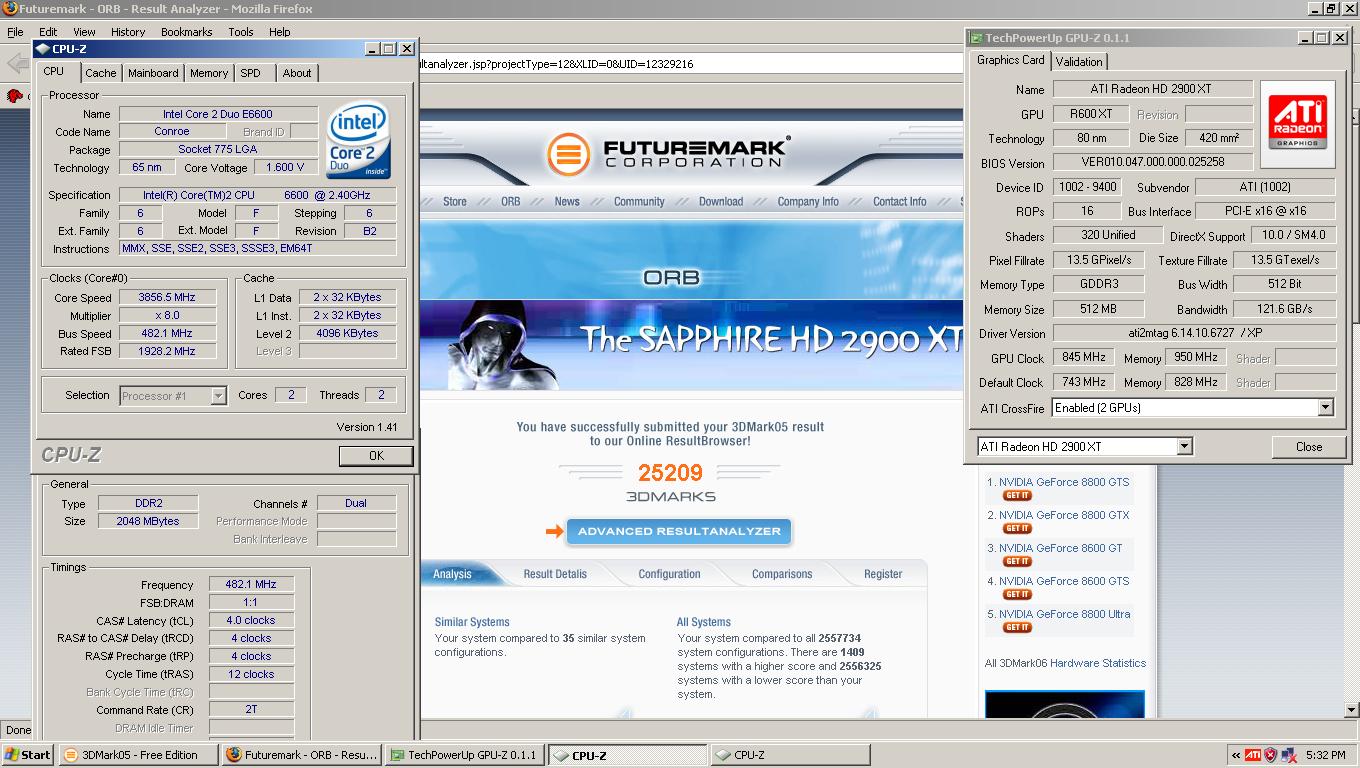The height and width of the screenshot is (768, 1360).
Task: Click the GPU-Z title bar chip icon
Action: [975, 38]
